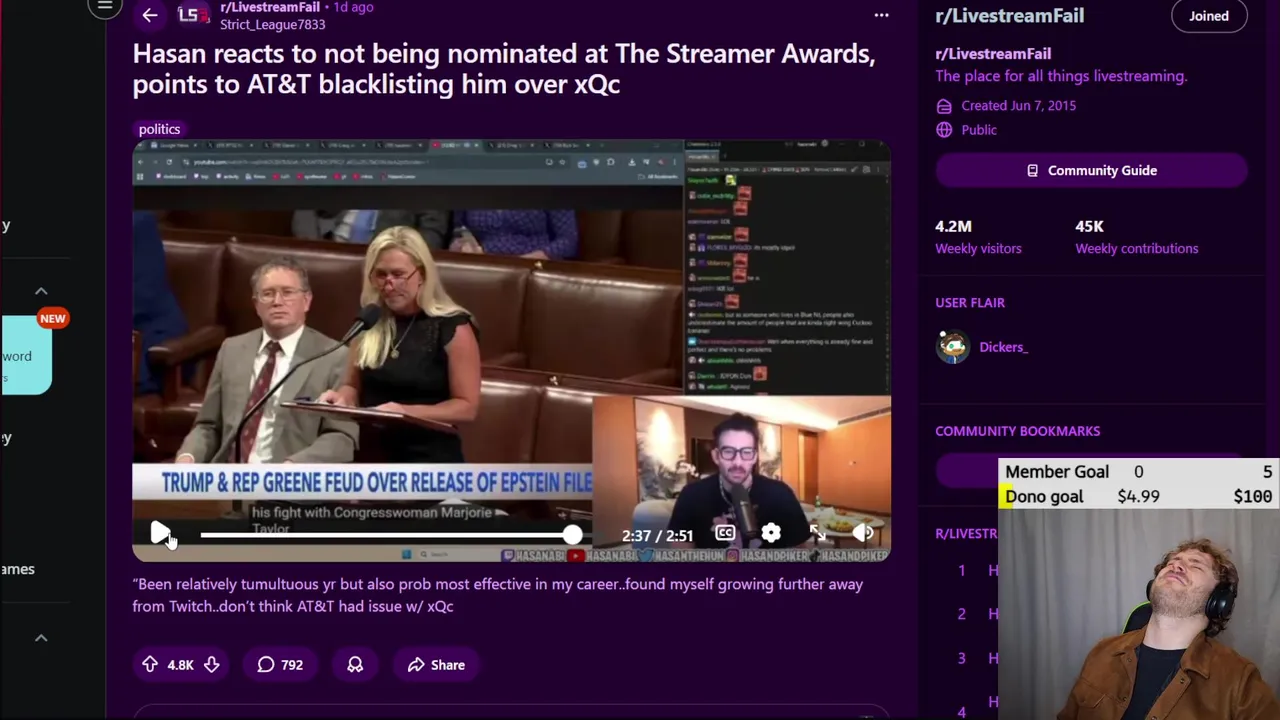Upvote the post
This screenshot has height=720, width=1280.
point(150,664)
